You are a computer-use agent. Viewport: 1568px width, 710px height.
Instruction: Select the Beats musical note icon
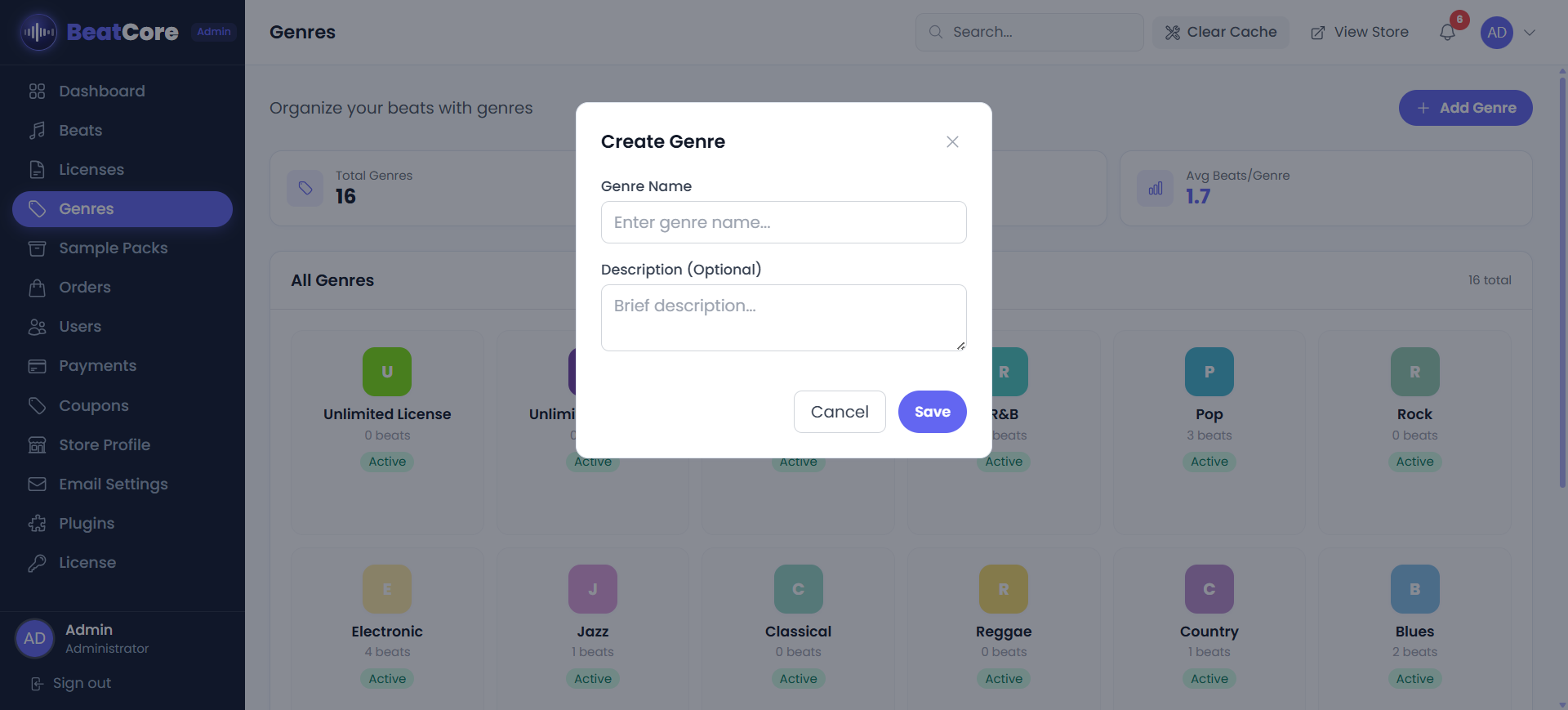(38, 130)
